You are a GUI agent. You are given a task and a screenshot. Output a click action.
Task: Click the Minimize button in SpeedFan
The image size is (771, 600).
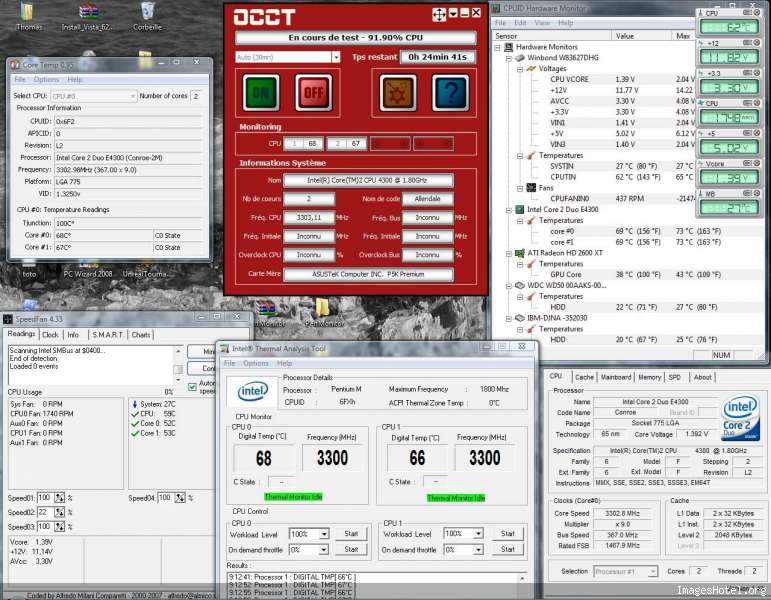click(x=202, y=352)
